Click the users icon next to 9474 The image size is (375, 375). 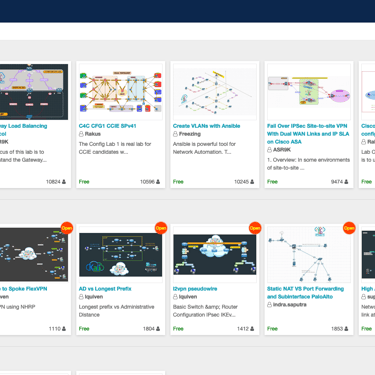(346, 182)
